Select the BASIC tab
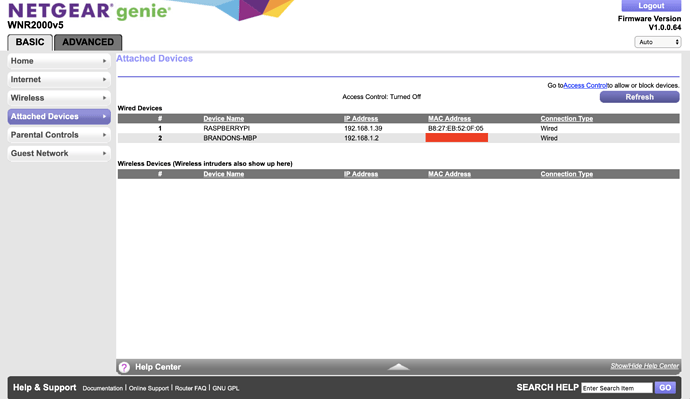This screenshot has width=690, height=399. pyautogui.click(x=30, y=42)
